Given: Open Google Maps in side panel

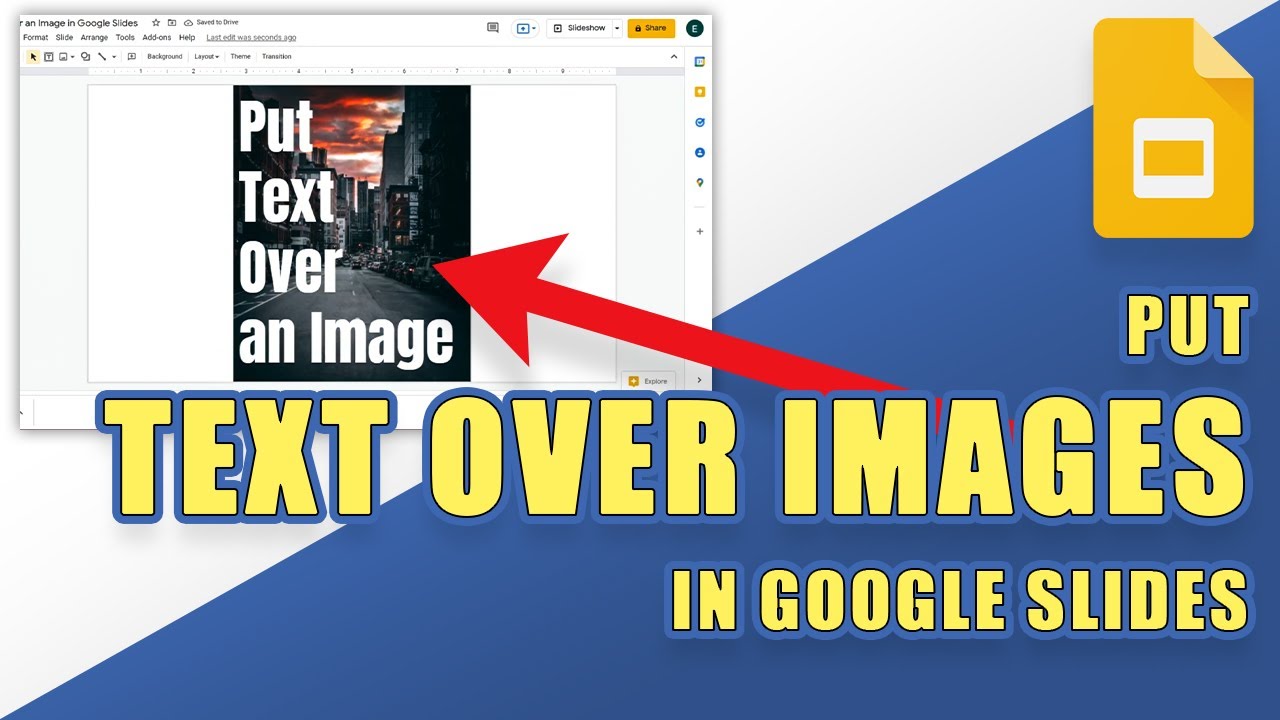Looking at the screenshot, I should pyautogui.click(x=700, y=183).
